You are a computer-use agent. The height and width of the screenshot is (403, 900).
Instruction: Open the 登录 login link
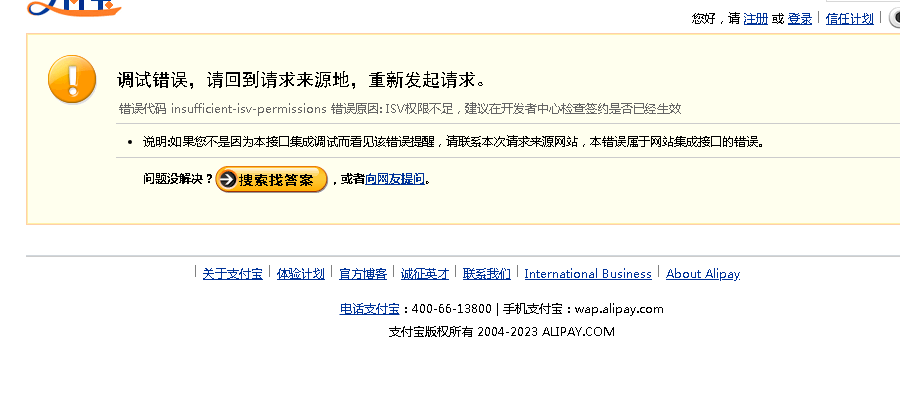pos(800,19)
